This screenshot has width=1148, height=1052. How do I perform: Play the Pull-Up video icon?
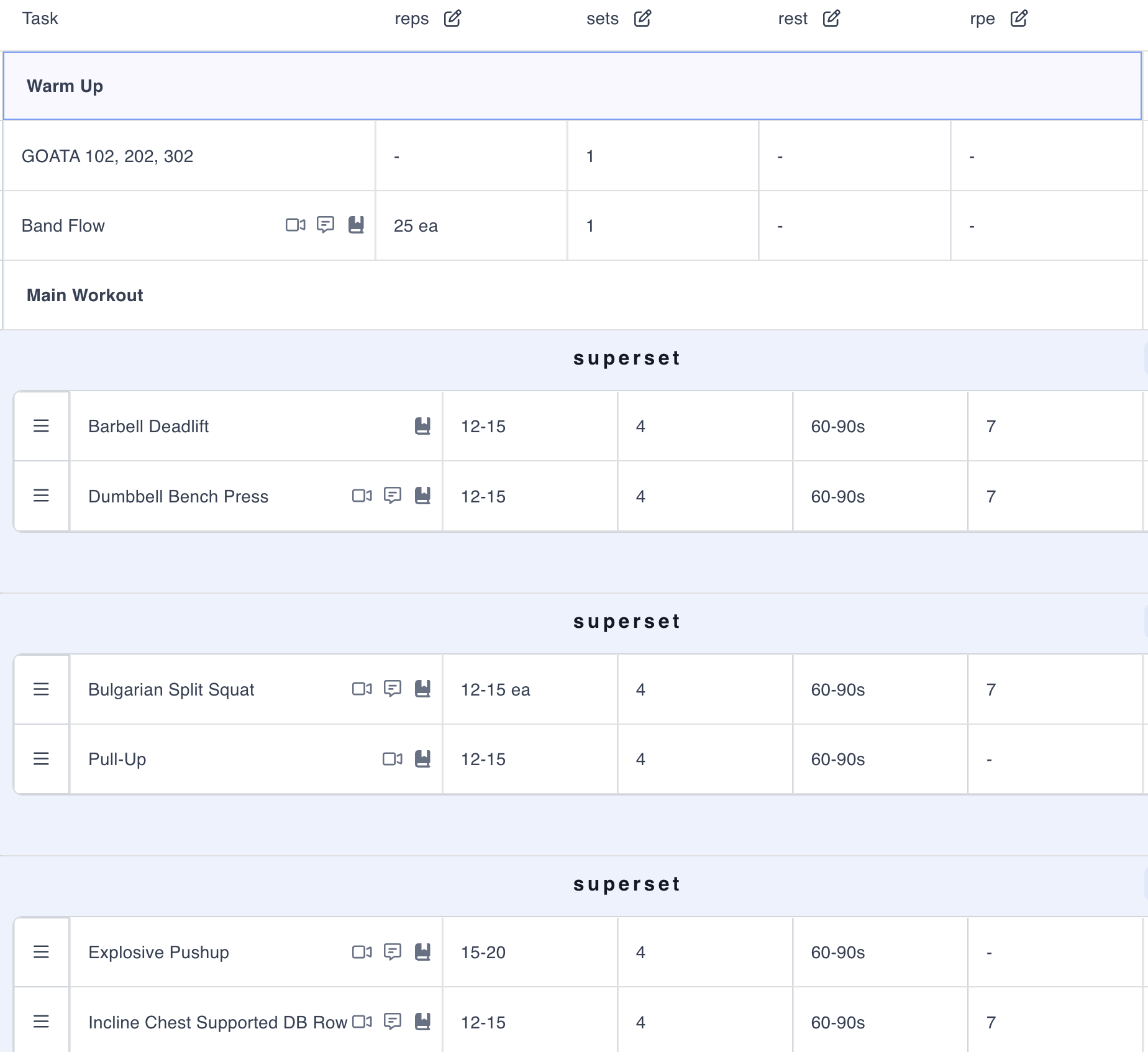392,759
